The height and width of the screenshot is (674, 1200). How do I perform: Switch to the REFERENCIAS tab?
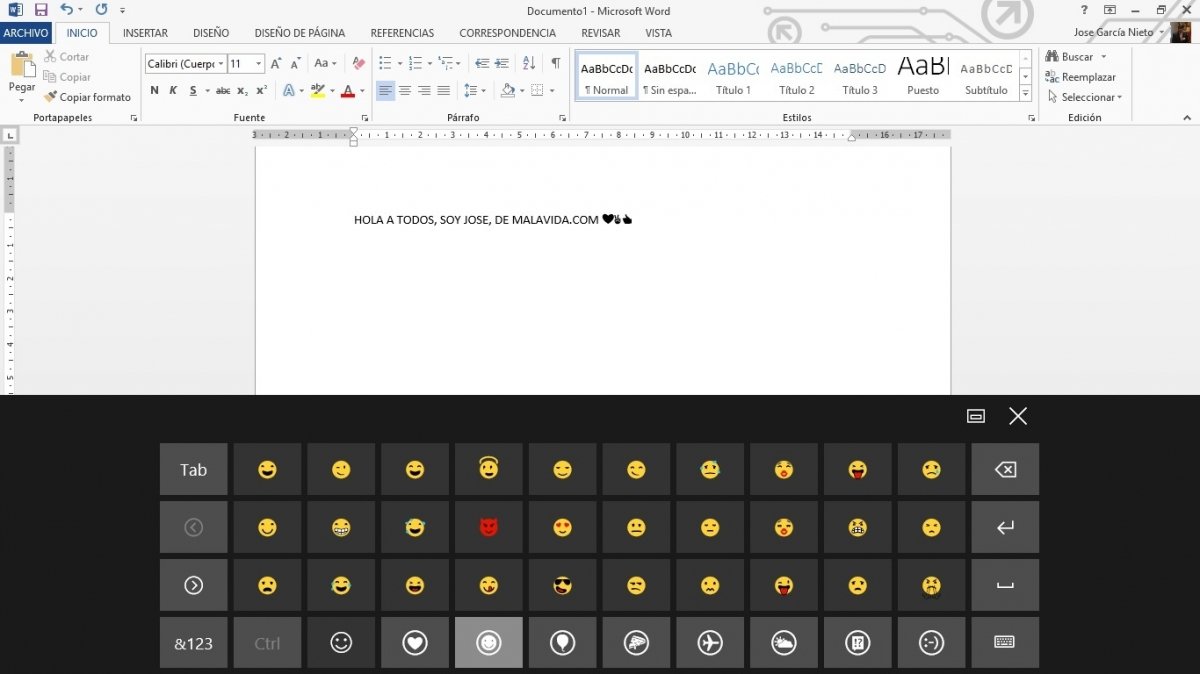(x=402, y=33)
